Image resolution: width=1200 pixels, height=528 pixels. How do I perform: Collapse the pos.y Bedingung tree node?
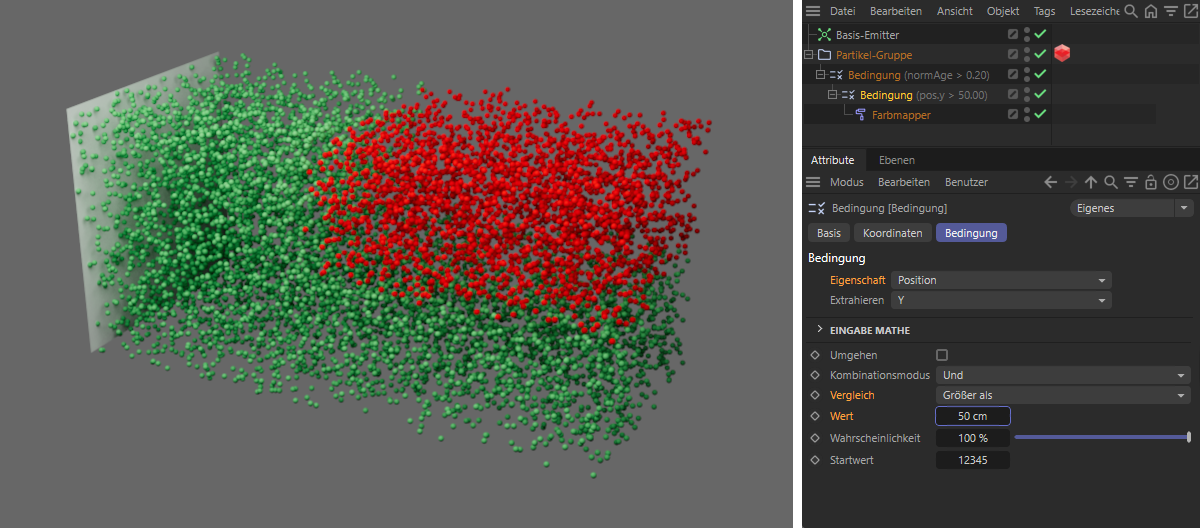833,95
